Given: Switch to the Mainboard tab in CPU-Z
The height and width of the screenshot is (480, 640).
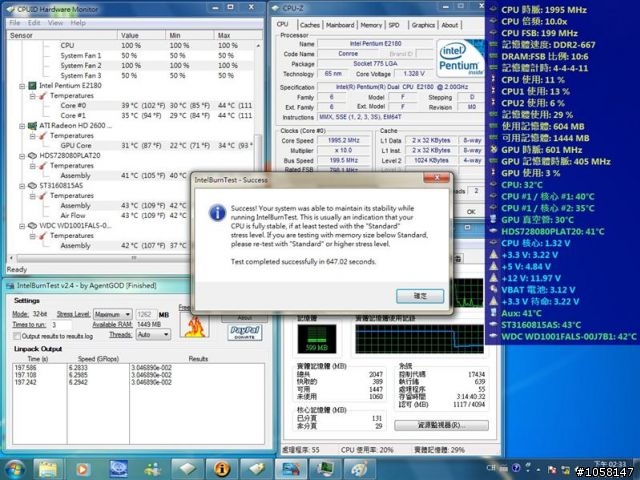Looking at the screenshot, I should point(340,25).
